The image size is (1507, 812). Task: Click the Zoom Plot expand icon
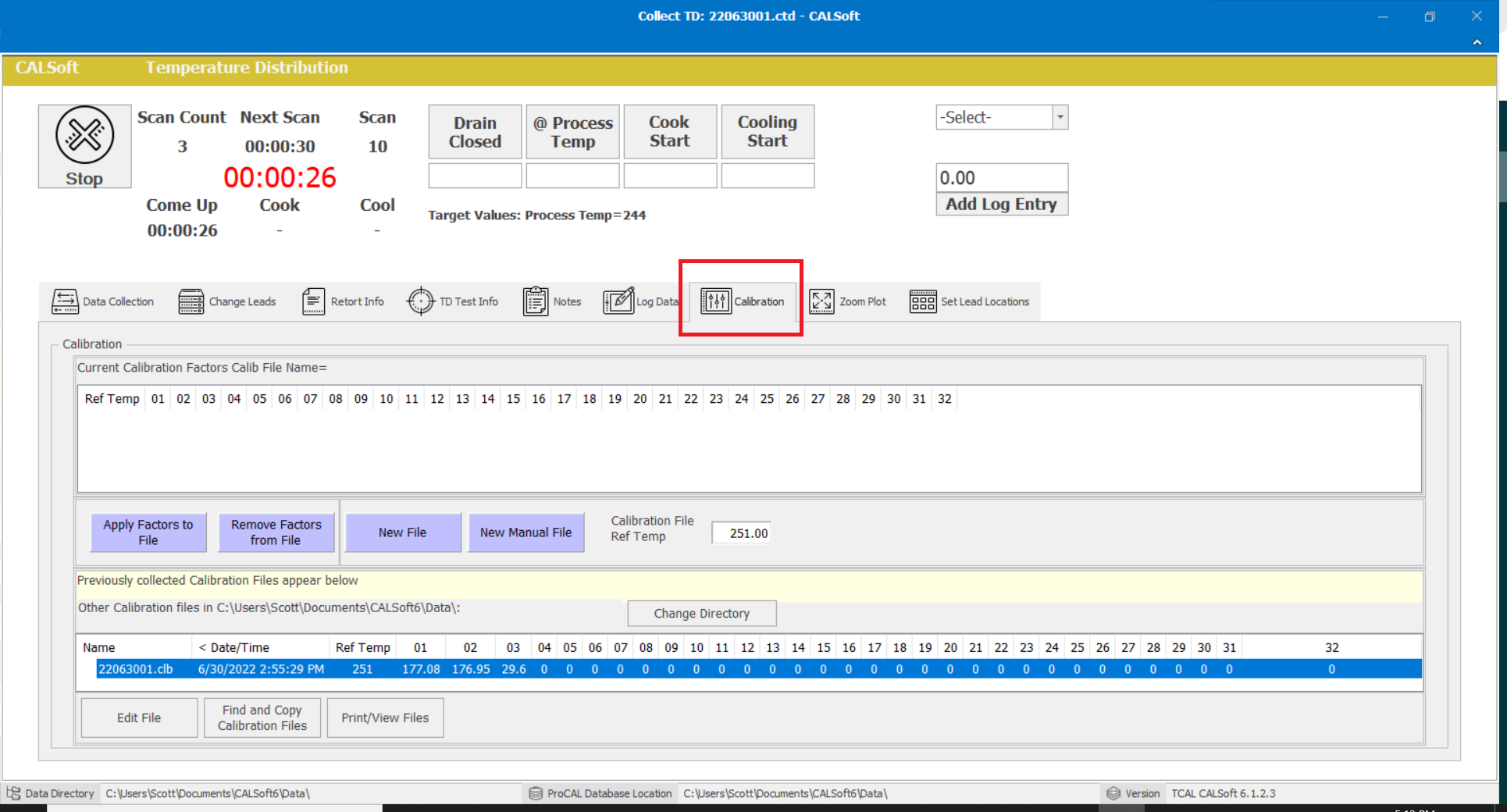tap(821, 301)
